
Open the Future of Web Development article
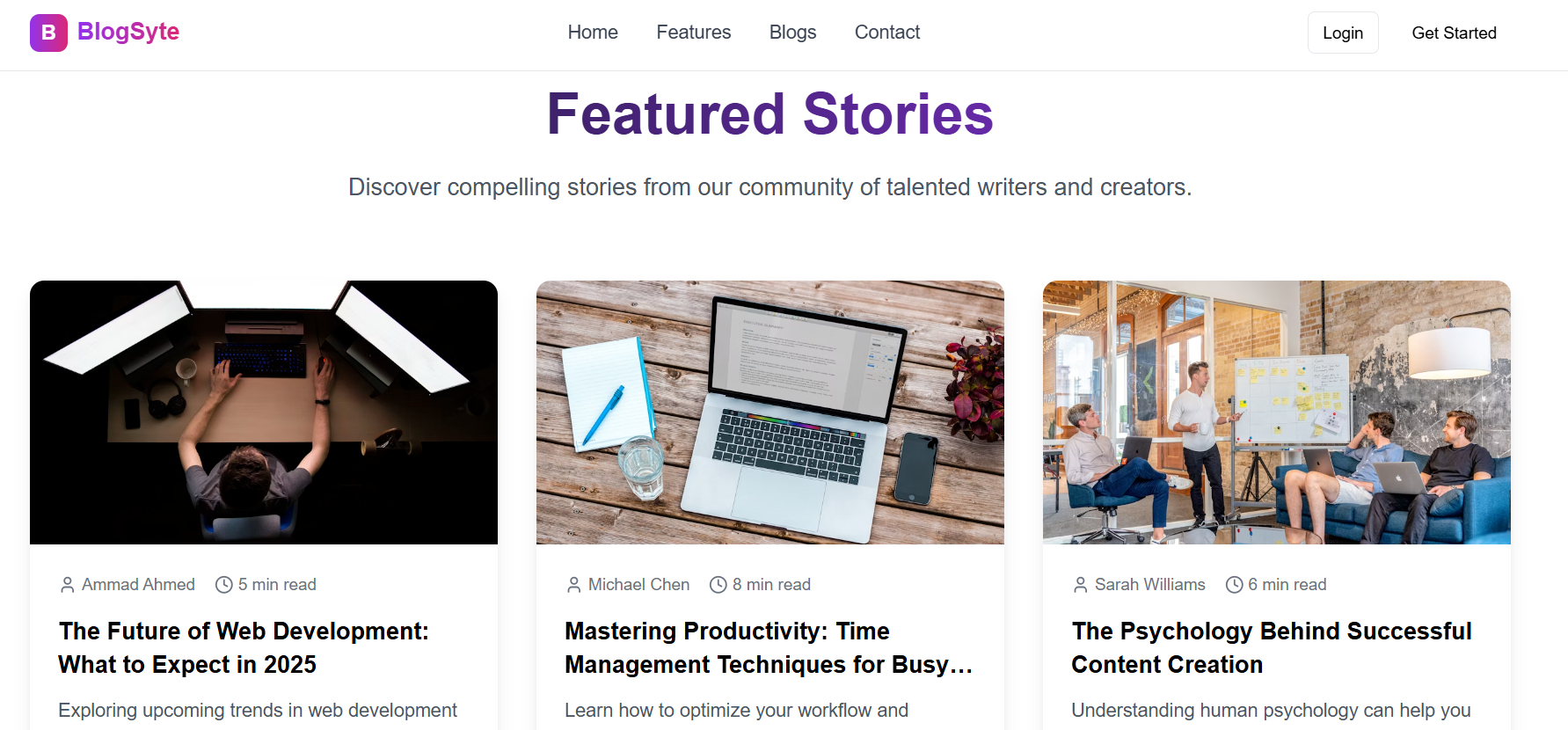point(244,647)
